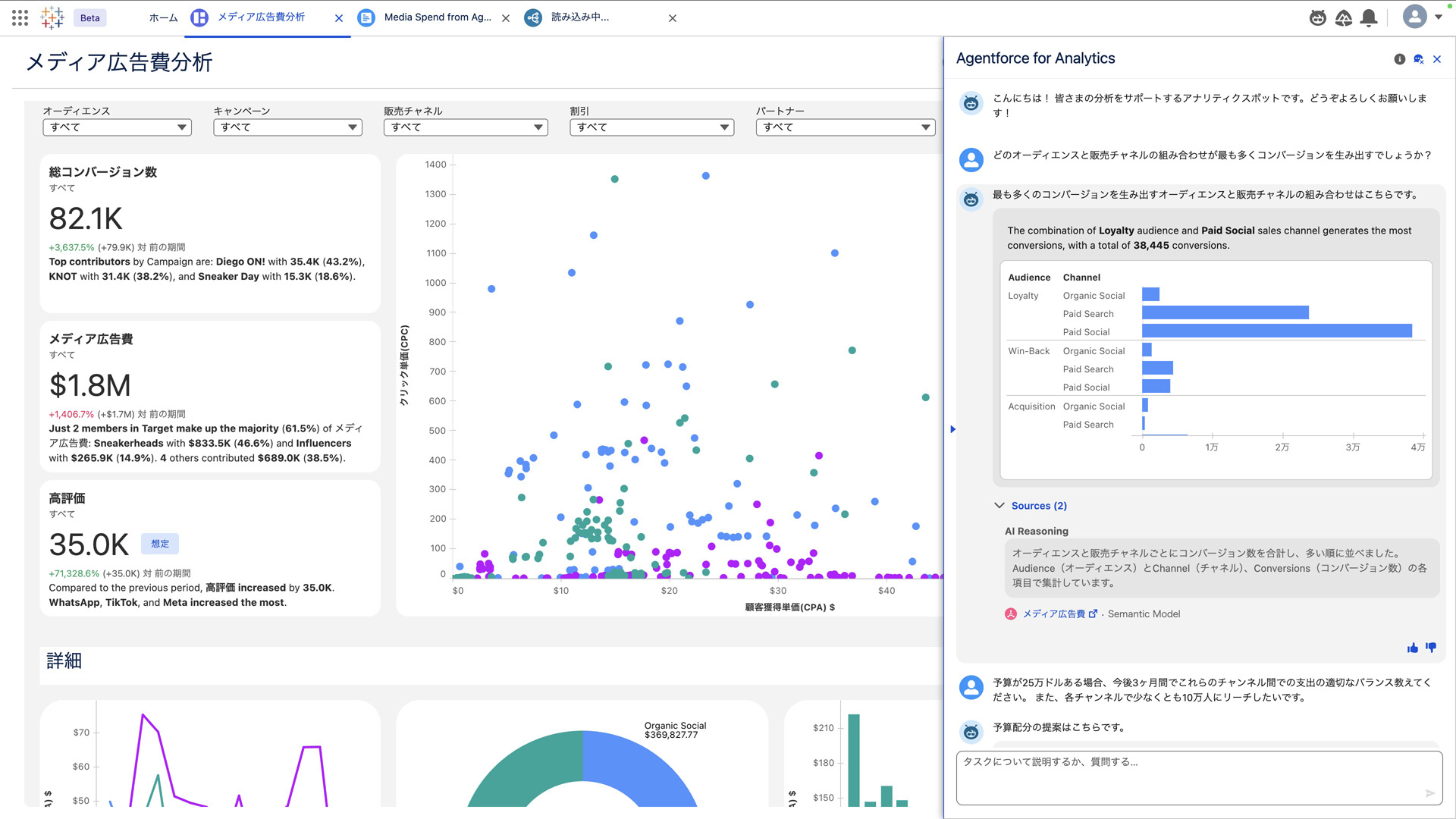Viewport: 1456px width, 819px height.
Task: Click the info icon in Agentforce panel
Action: pyautogui.click(x=1400, y=59)
